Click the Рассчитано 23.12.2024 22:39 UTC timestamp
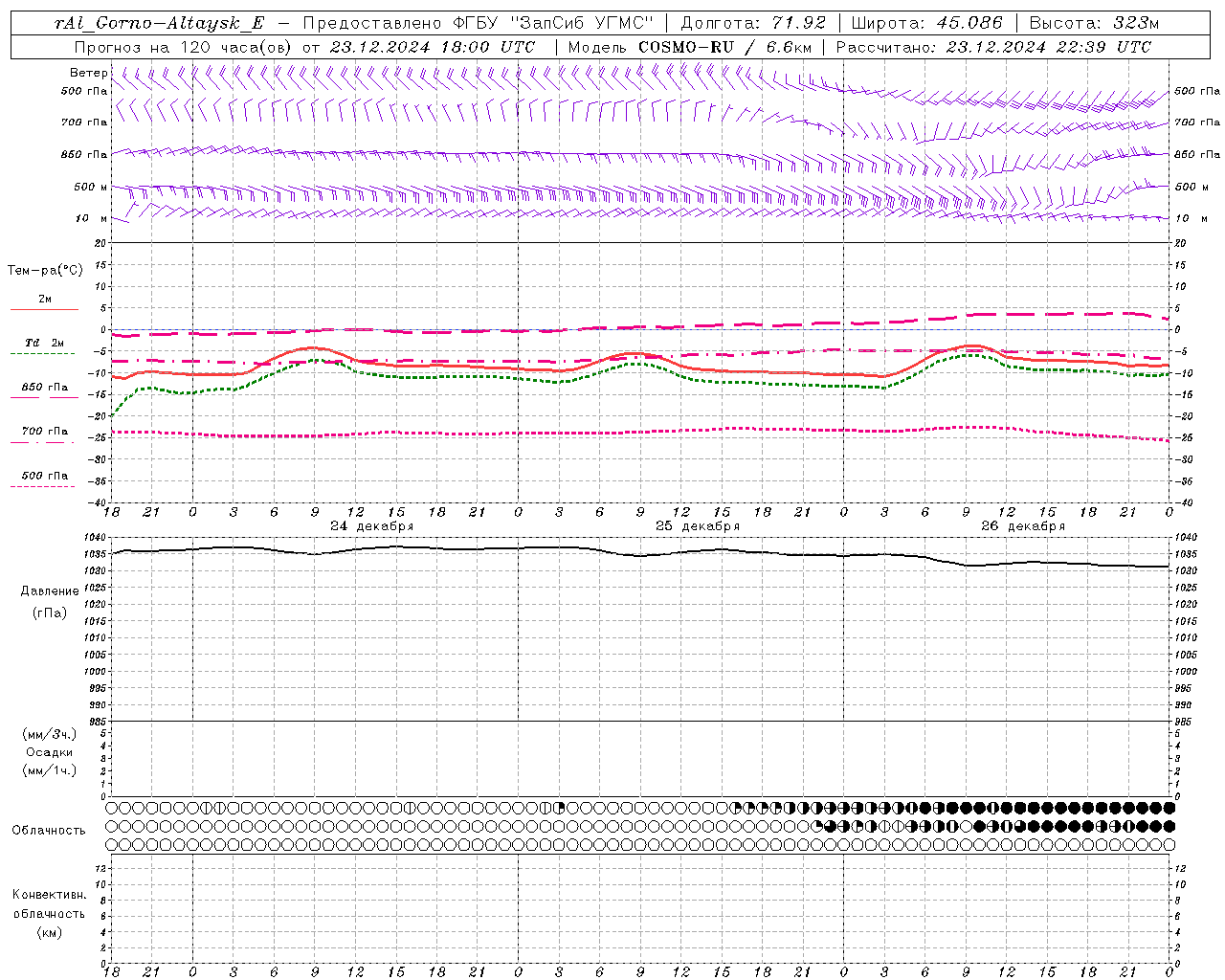Screen dimensions: 1225x980 [993, 47]
